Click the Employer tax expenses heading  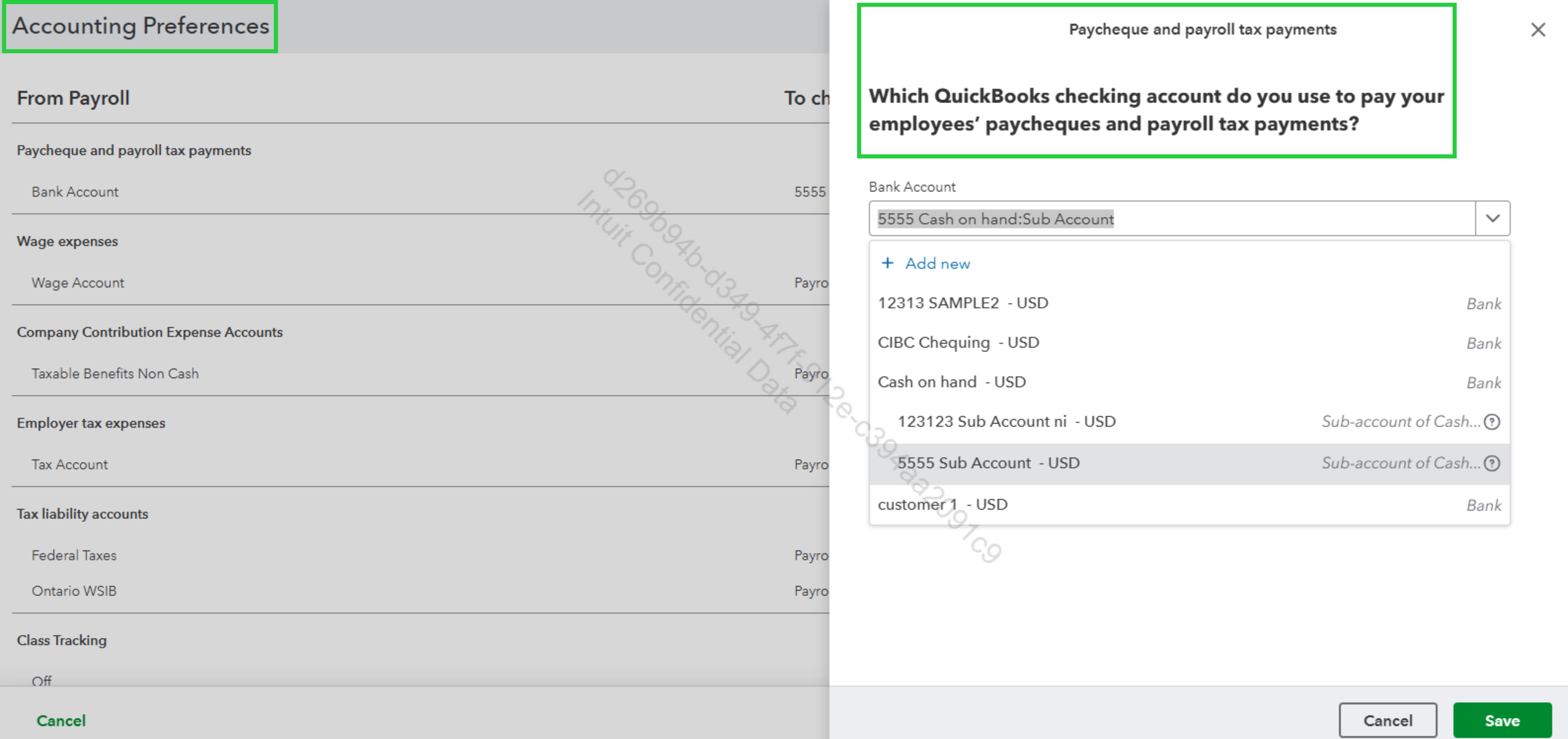tap(91, 423)
